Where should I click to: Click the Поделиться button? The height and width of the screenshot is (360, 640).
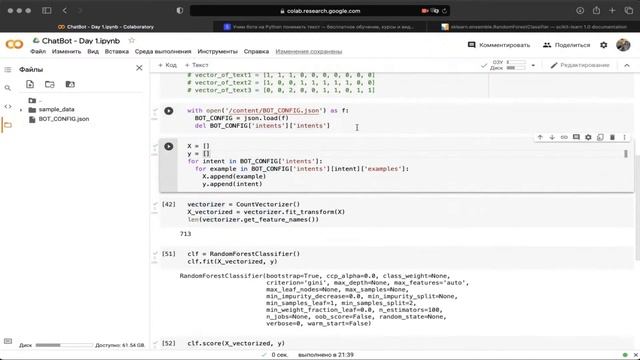point(567,45)
